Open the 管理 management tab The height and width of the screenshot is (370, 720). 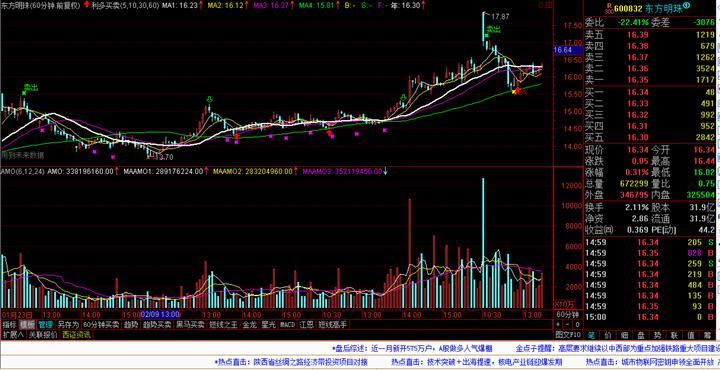45,325
